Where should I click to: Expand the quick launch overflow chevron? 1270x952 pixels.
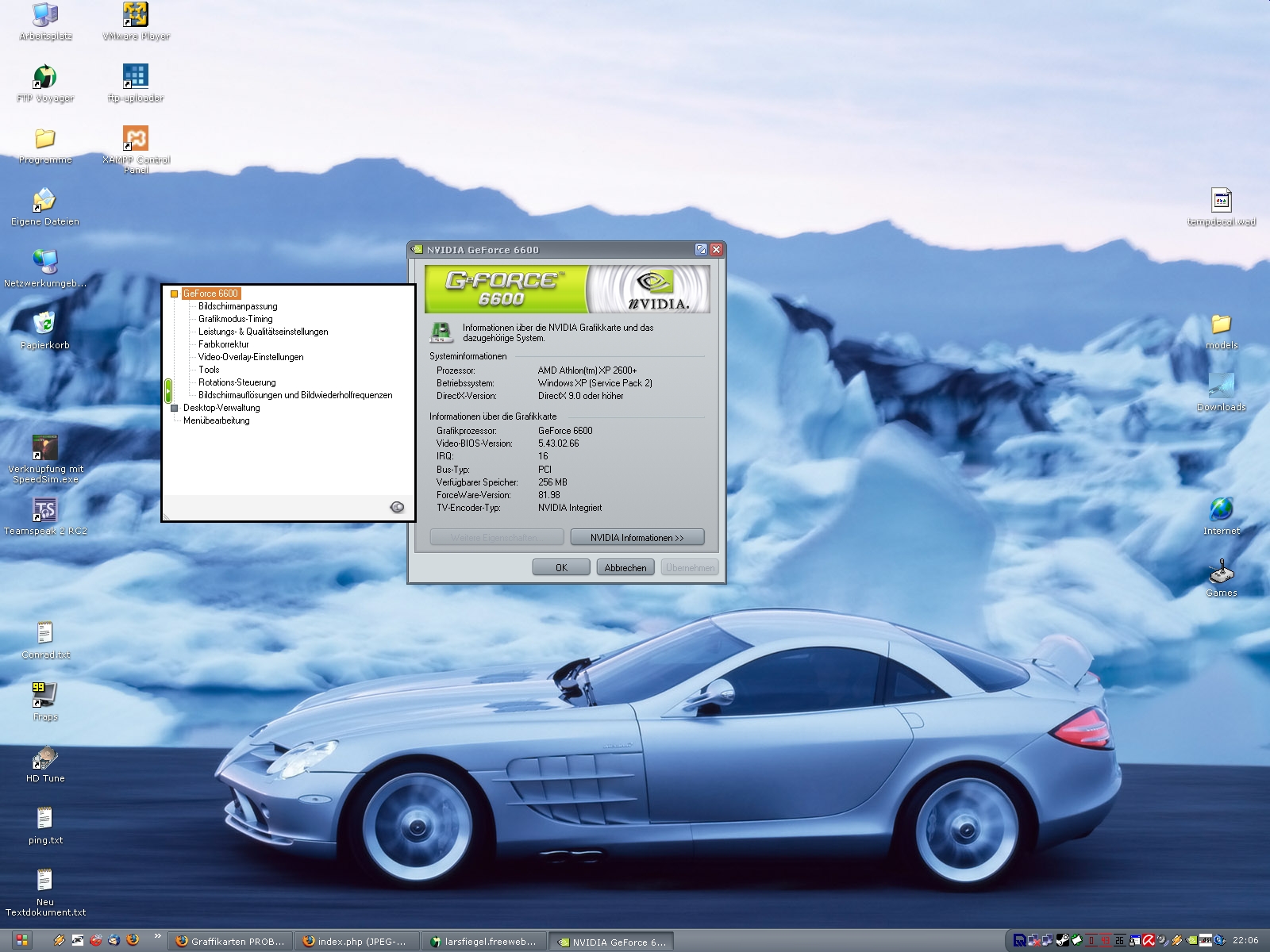click(157, 937)
